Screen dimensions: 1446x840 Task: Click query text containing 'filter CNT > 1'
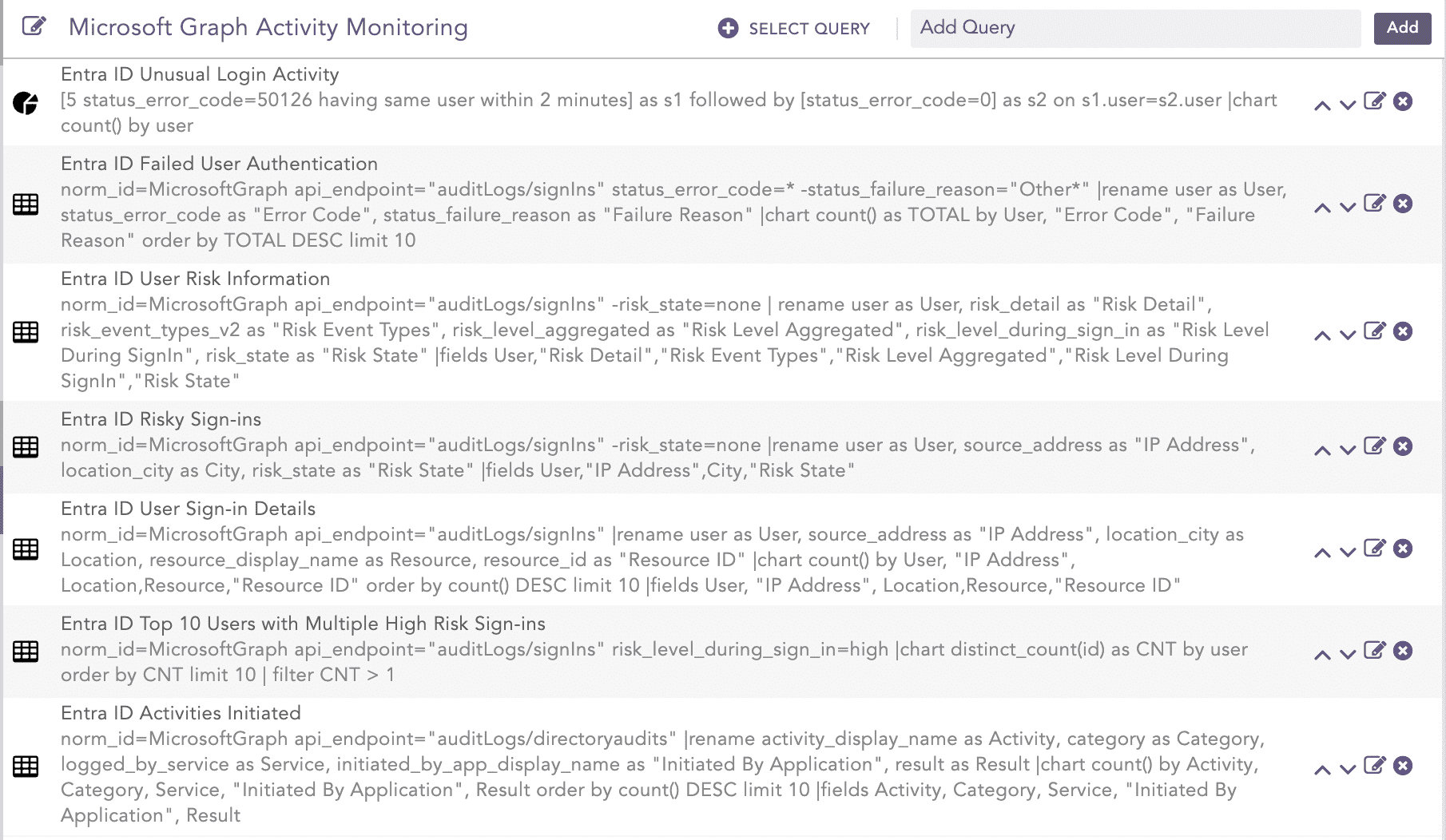654,662
